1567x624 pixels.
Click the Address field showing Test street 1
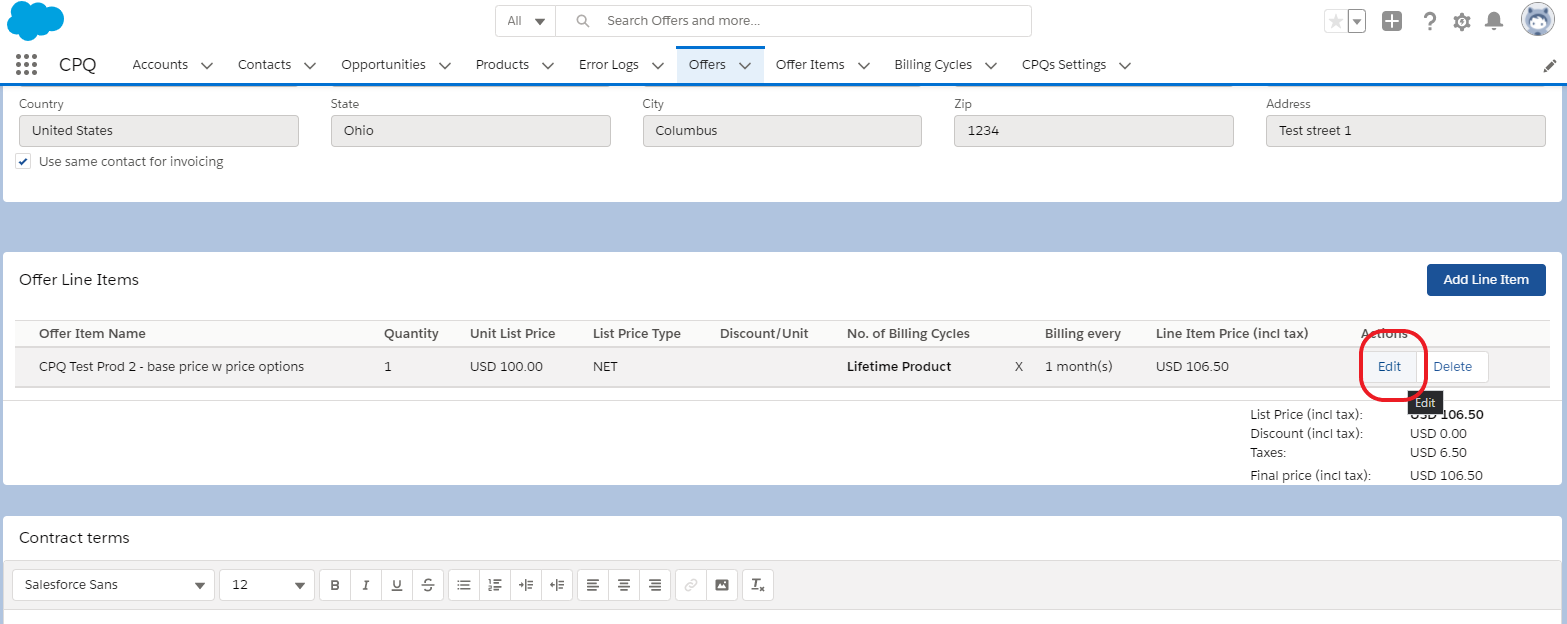[1406, 131]
